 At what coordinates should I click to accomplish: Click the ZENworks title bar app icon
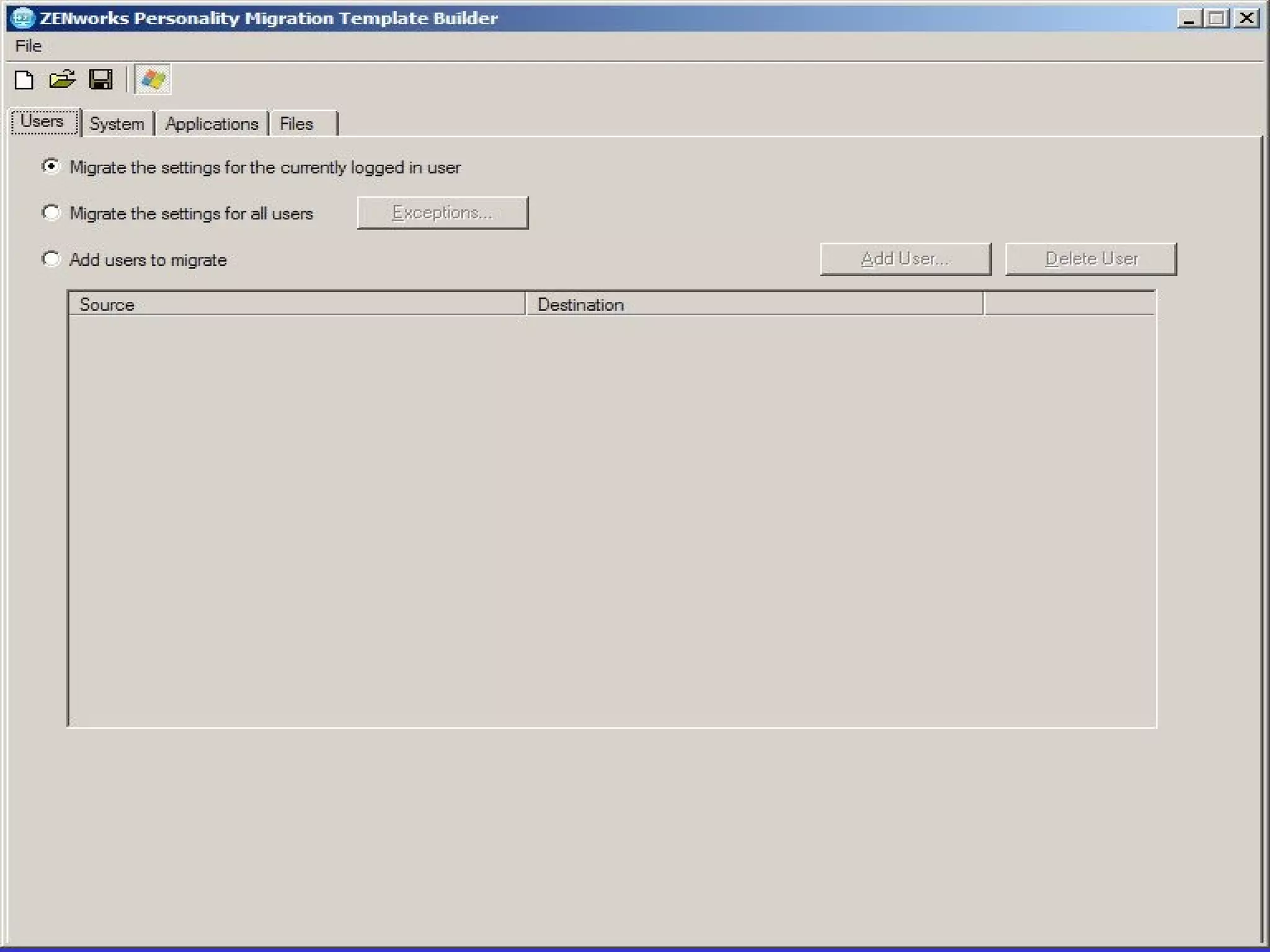point(22,18)
